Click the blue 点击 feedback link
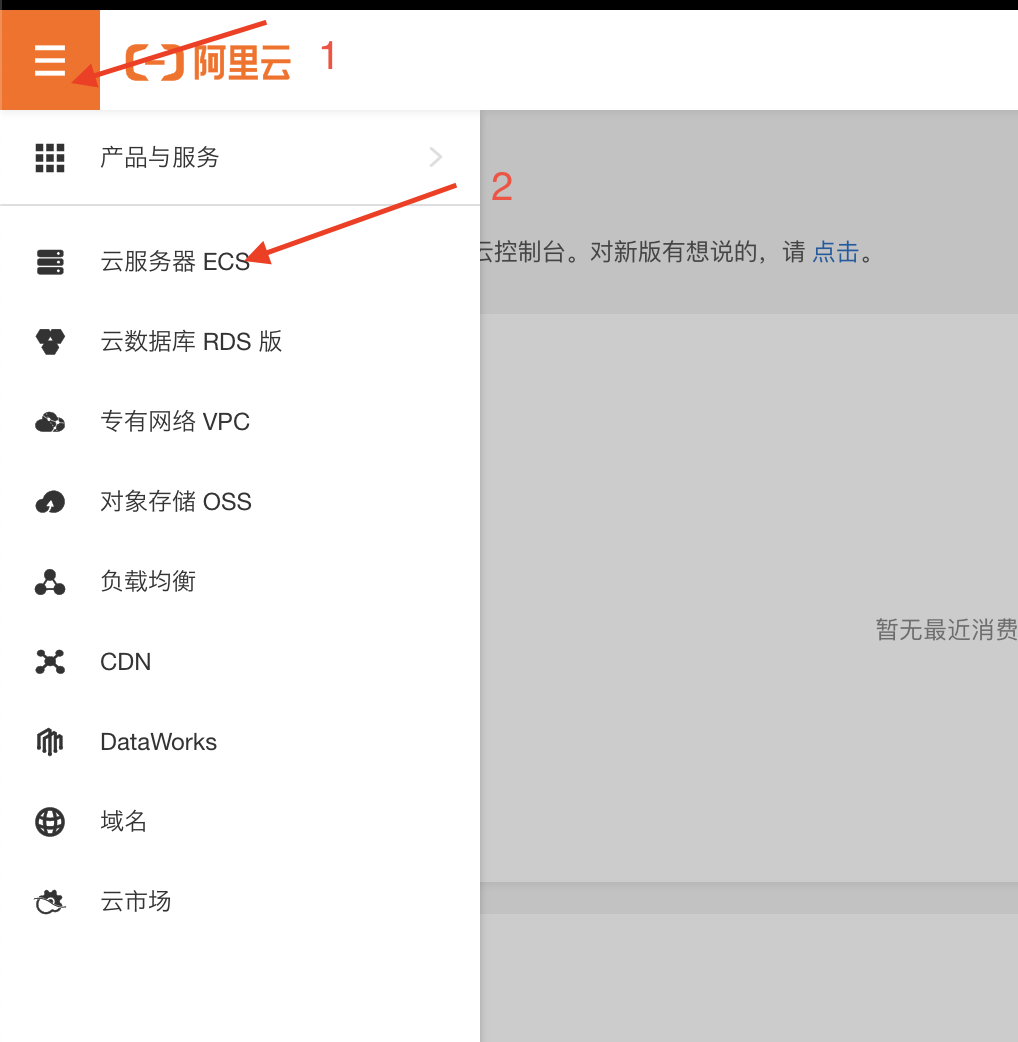The image size is (1018, 1042). point(834,252)
